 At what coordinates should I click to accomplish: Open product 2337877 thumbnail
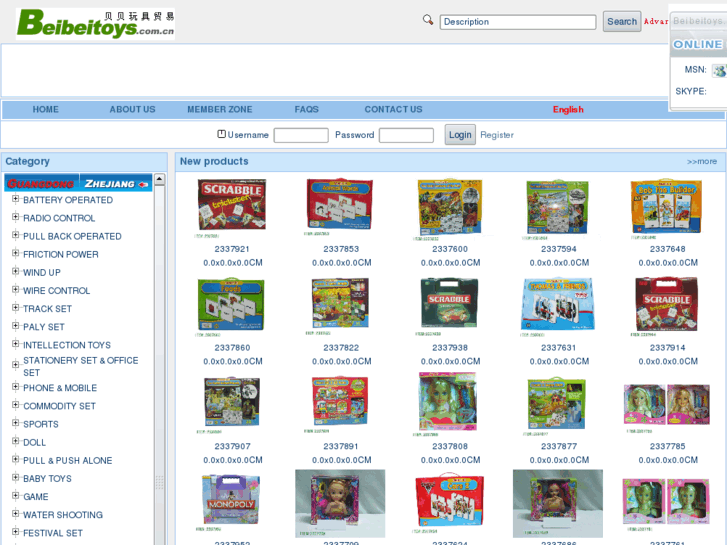[557, 404]
